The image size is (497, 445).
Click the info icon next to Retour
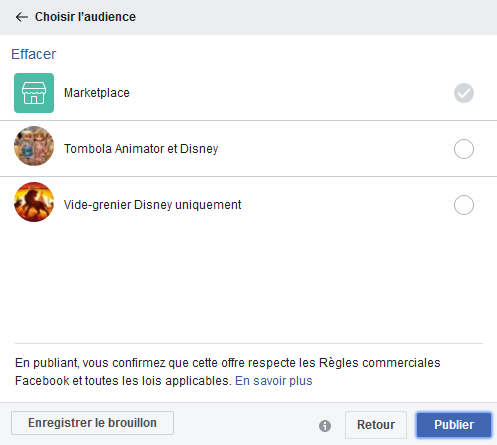[x=325, y=426]
